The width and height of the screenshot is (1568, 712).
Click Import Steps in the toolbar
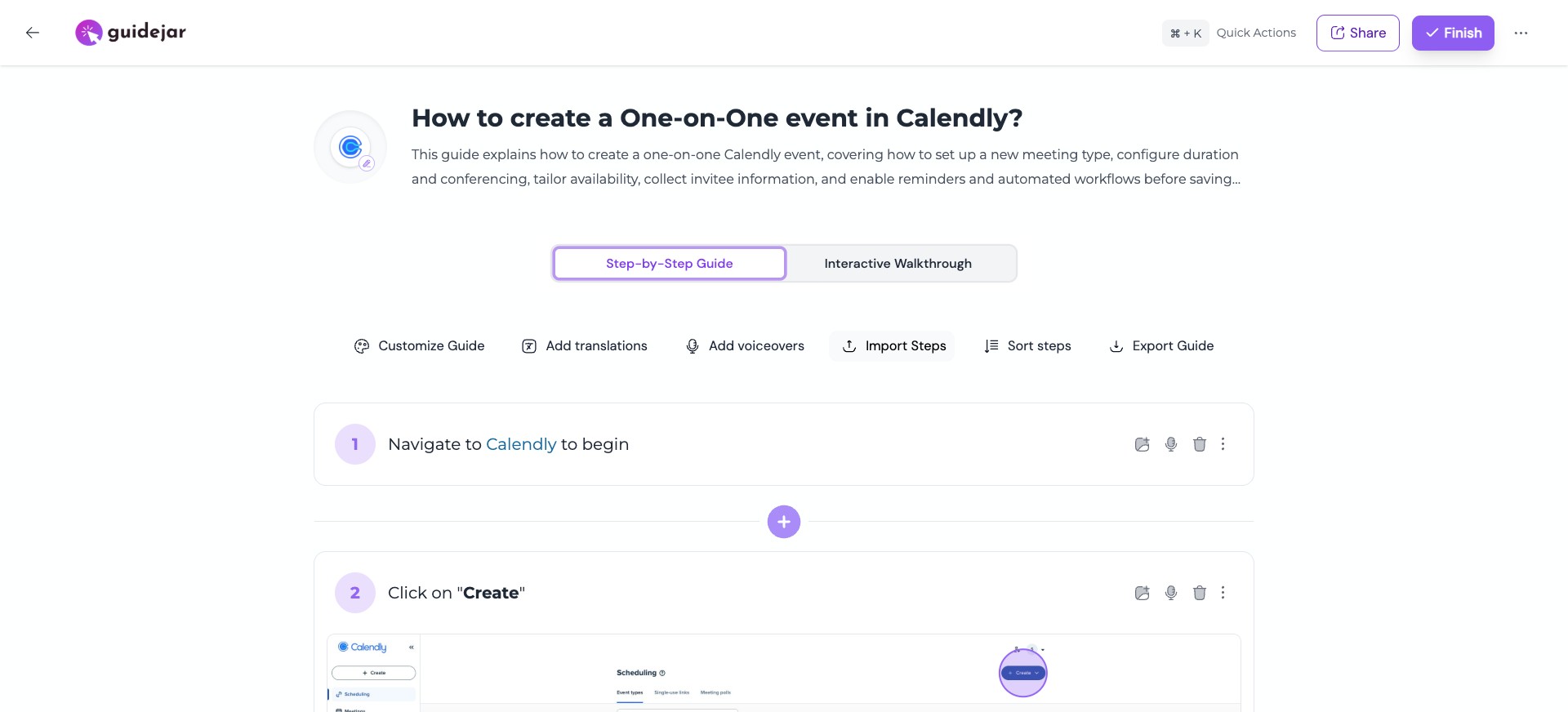tap(893, 346)
